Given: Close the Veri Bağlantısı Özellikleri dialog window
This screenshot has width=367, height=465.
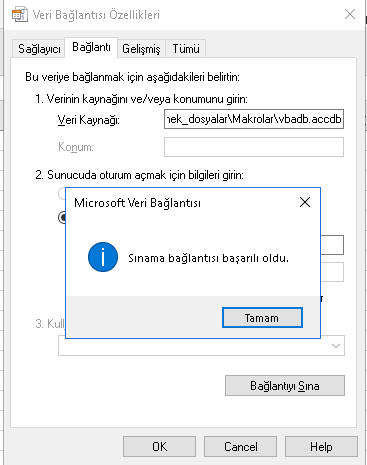Looking at the screenshot, I should coord(350,14).
